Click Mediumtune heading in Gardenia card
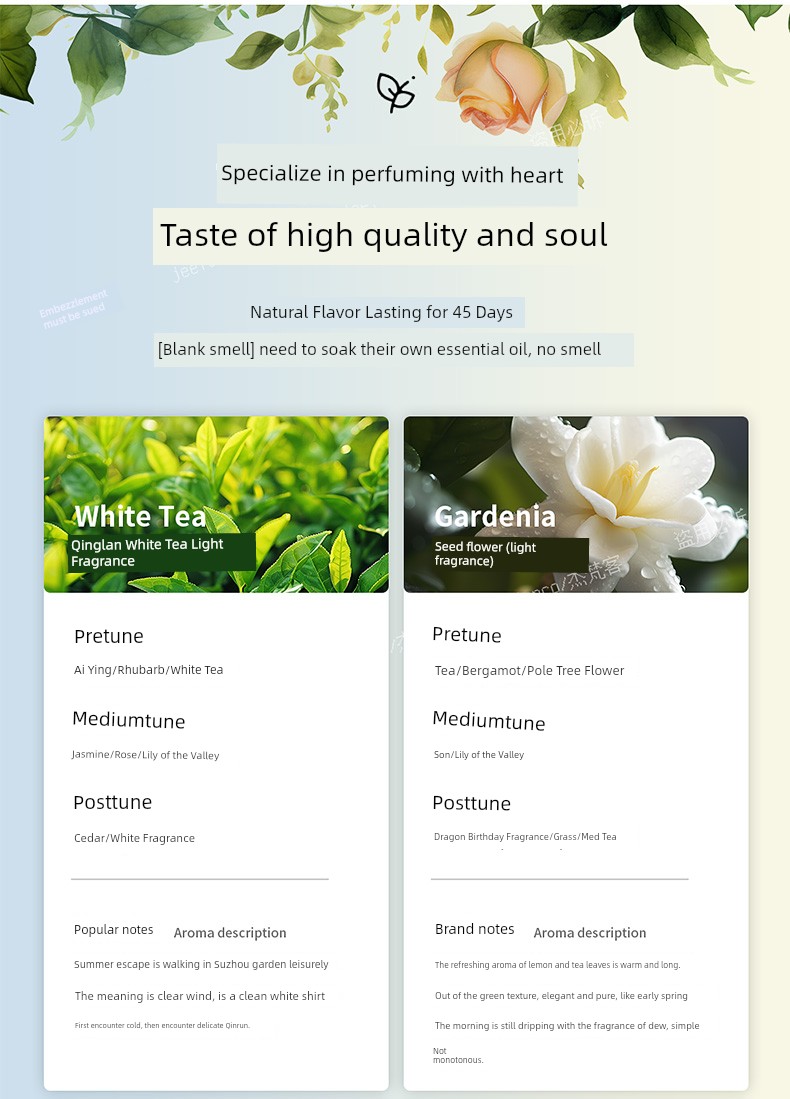Screen dimensions: 790x1099 coord(488,720)
